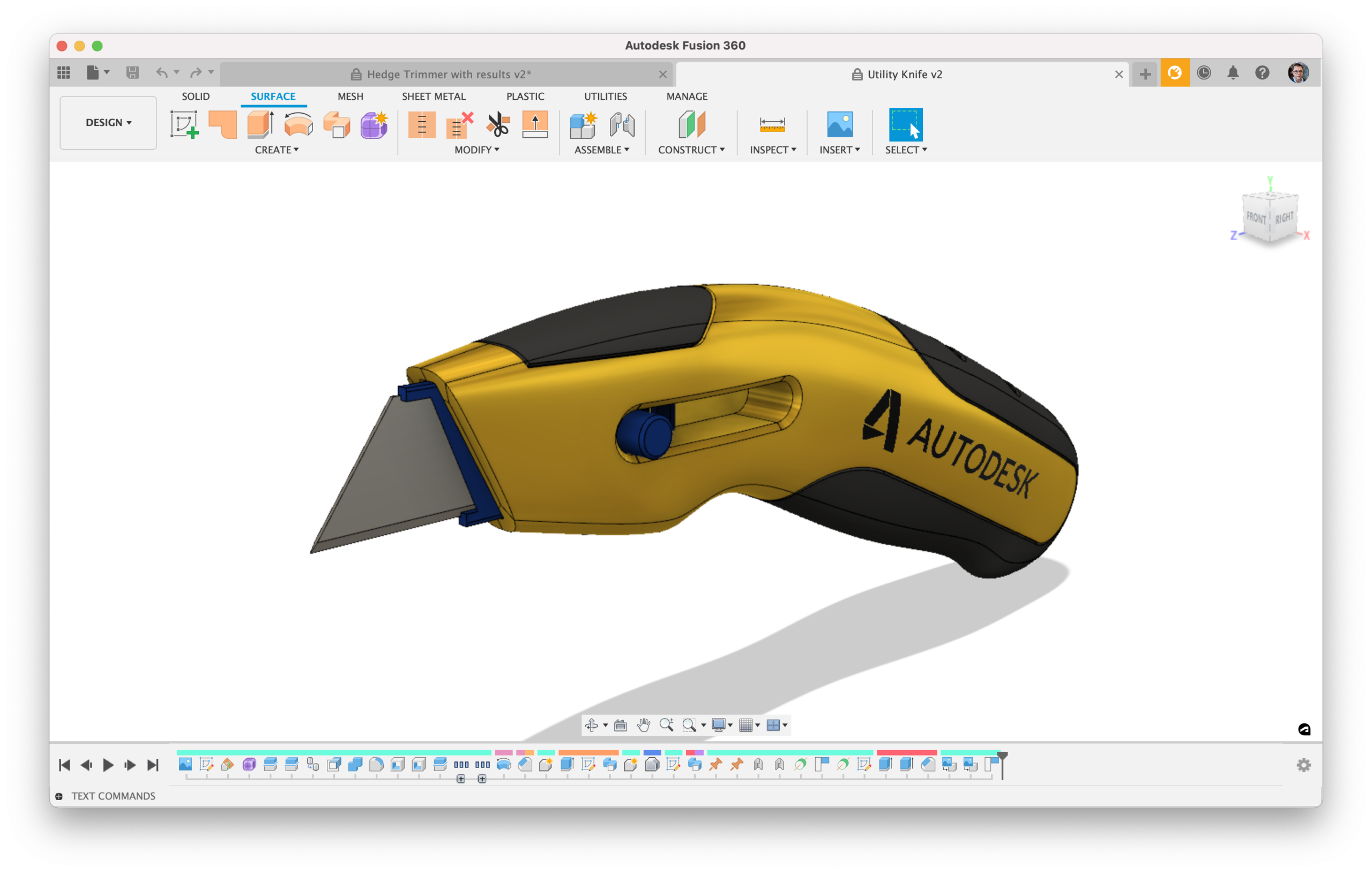The width and height of the screenshot is (1372, 873).
Task: Close the Utility Knife v2 document tab
Action: click(x=1119, y=74)
